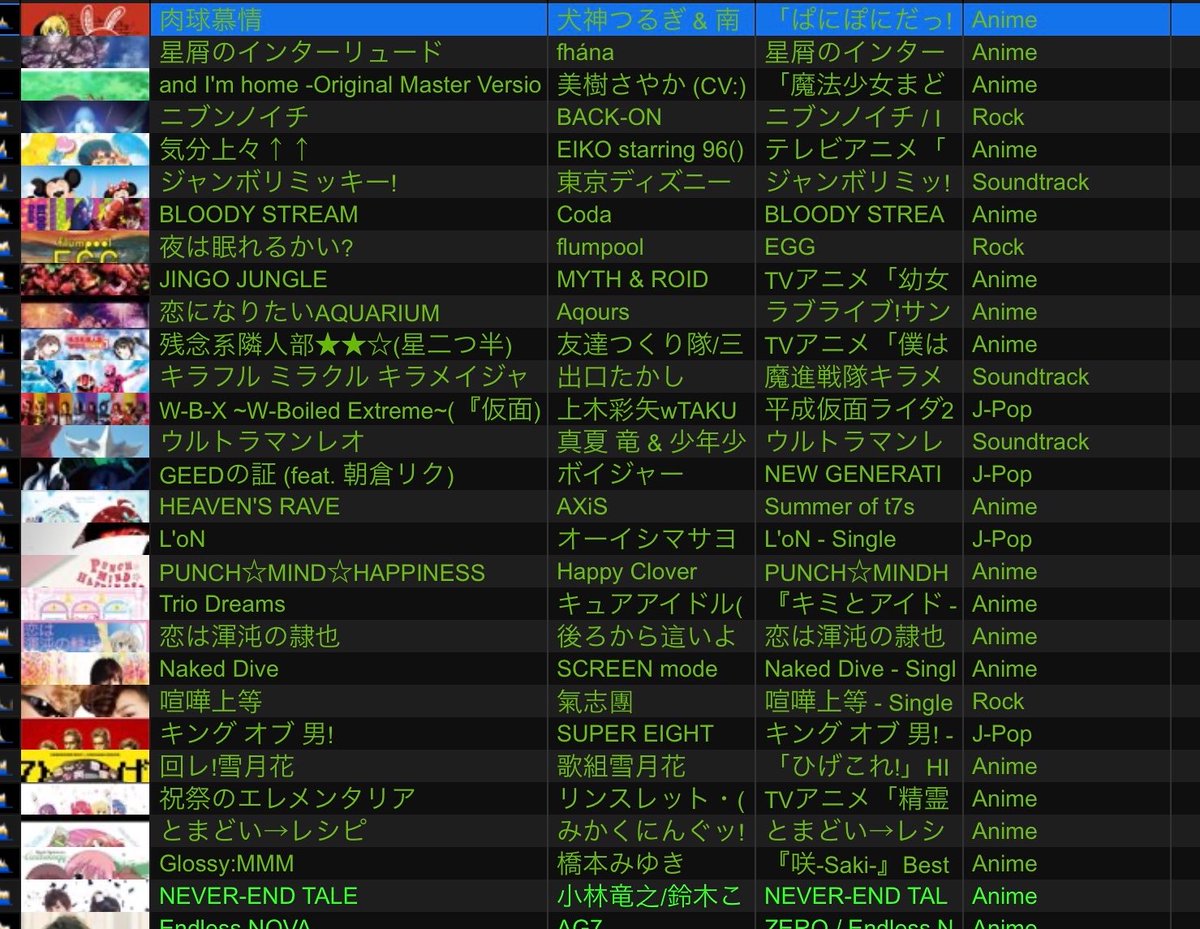Click the artist ボイジャー
Image resolution: width=1200 pixels, height=929 pixels.
click(x=620, y=474)
